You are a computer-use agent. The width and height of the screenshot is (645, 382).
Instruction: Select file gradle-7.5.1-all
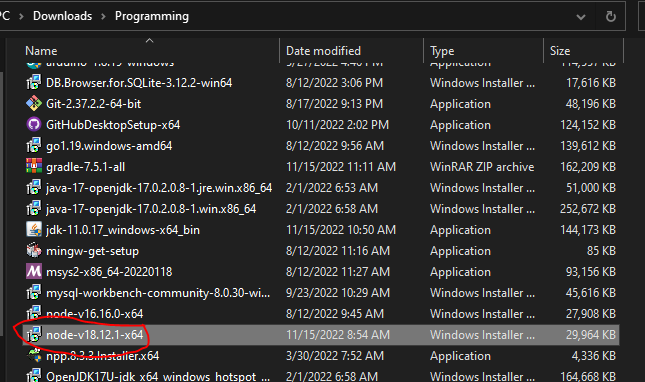[x=86, y=167]
